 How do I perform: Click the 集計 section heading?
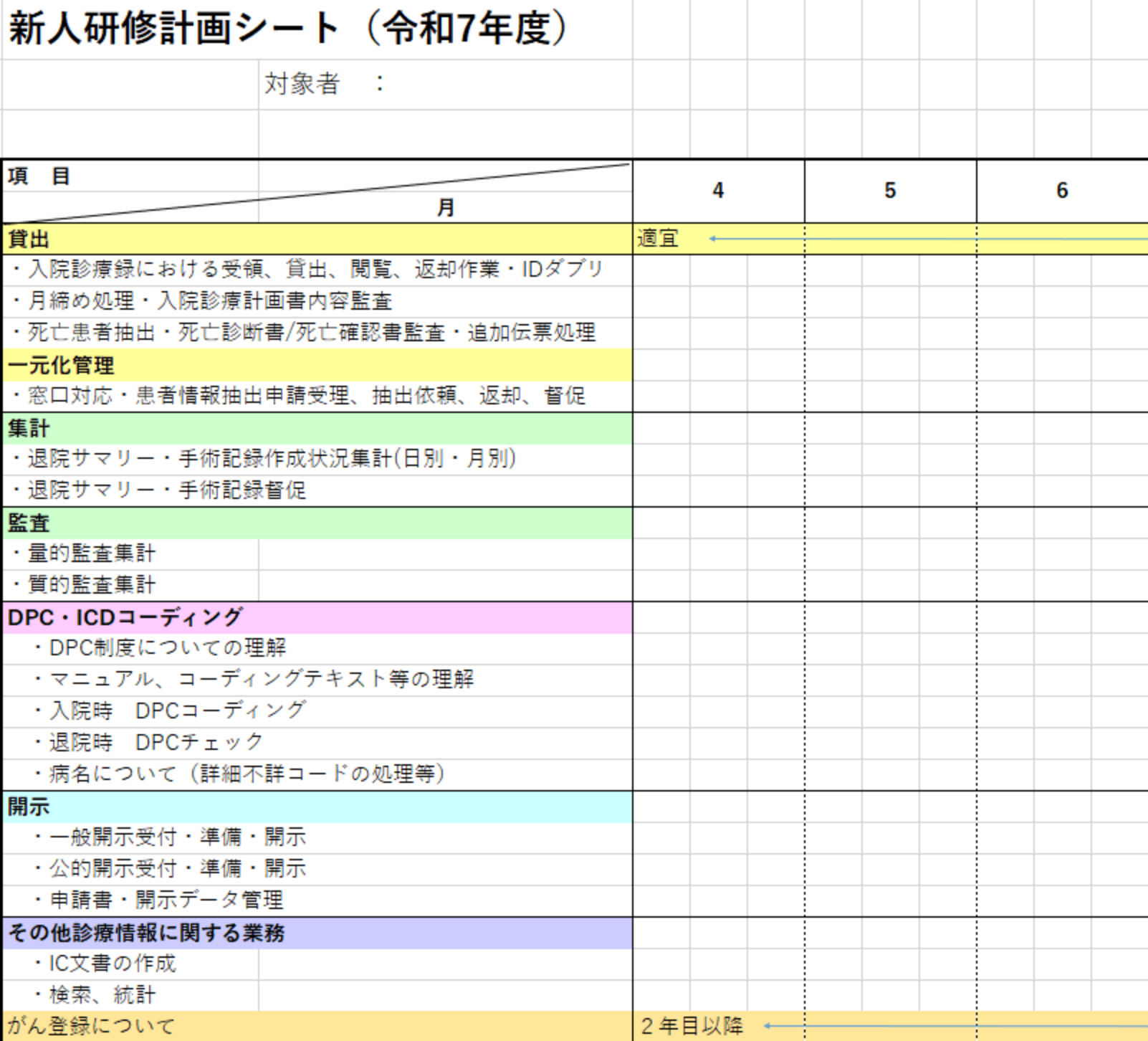click(x=317, y=429)
